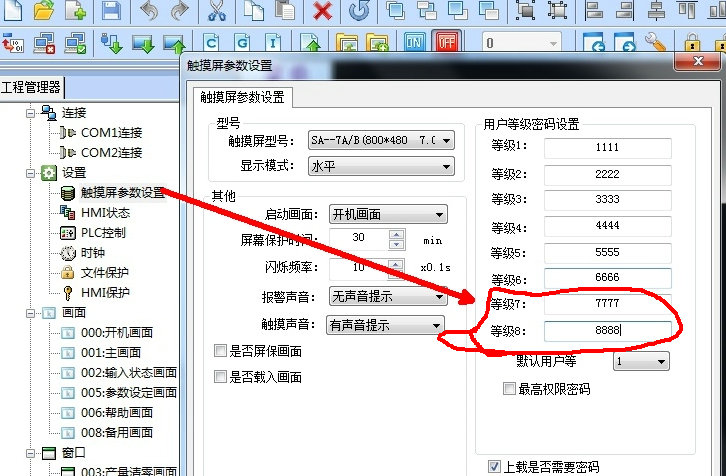Open the 启动画面 dropdown
Screen dimensions: 726x476
[439, 214]
